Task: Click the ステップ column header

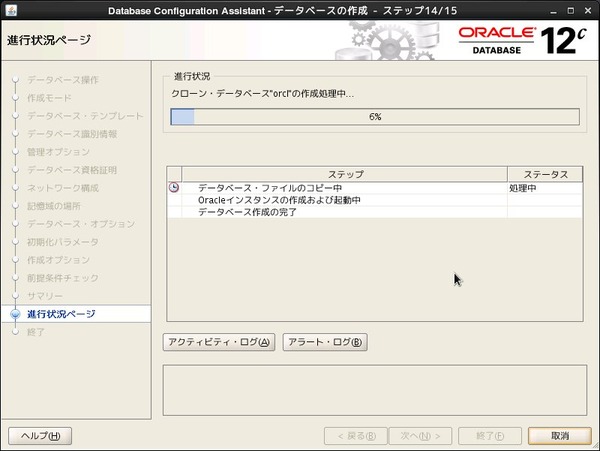Action: click(345, 174)
